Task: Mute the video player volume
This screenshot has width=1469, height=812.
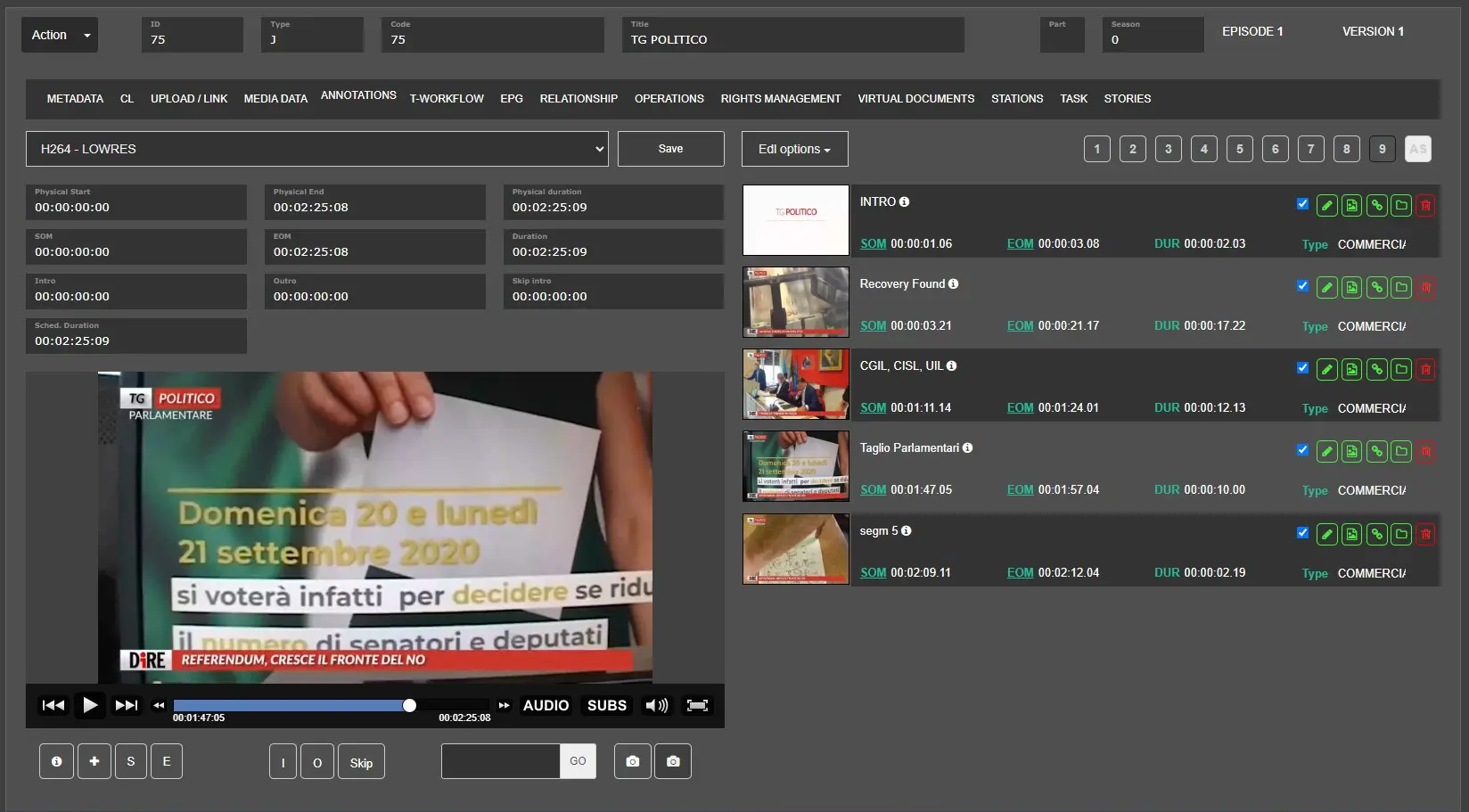Action: (657, 706)
